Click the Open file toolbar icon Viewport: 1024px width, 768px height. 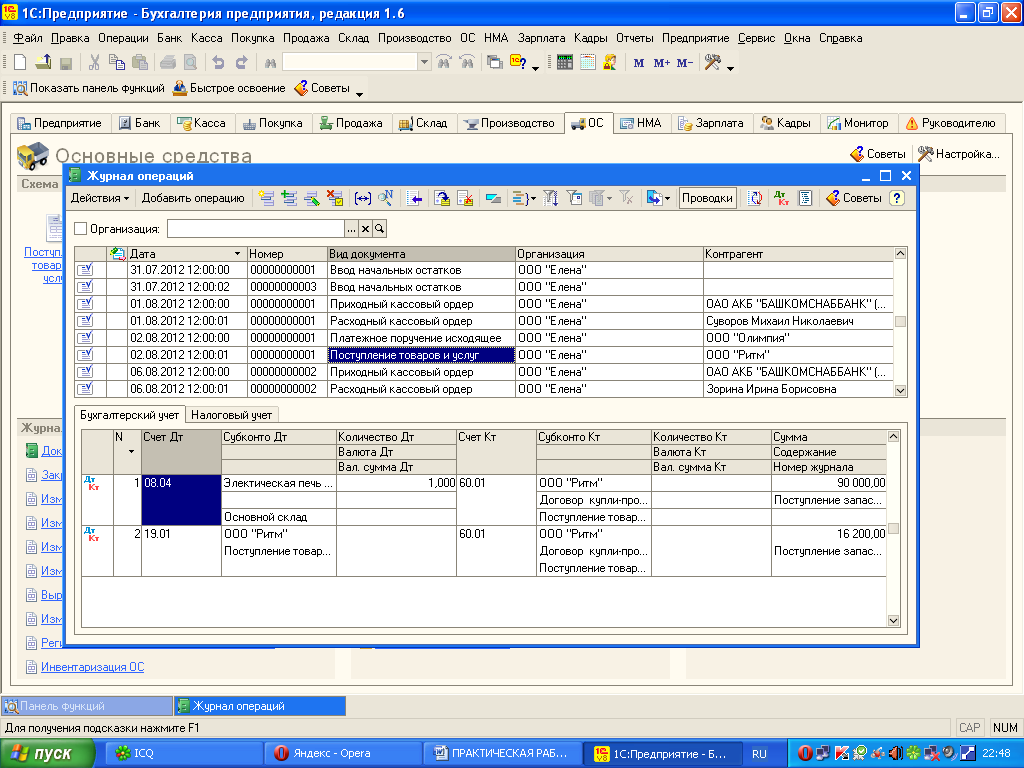pos(43,63)
